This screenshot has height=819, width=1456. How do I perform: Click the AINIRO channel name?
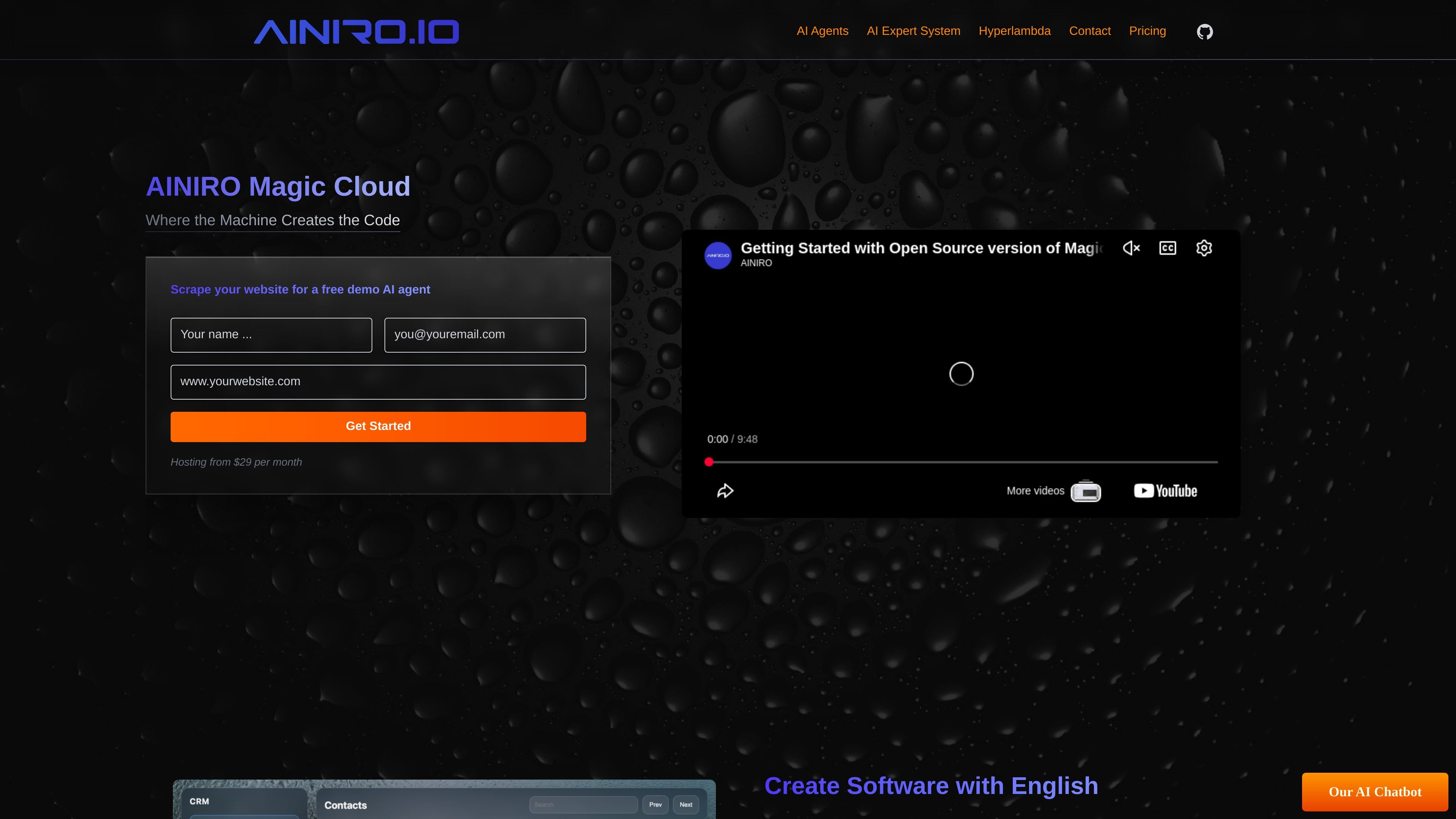[x=756, y=263]
